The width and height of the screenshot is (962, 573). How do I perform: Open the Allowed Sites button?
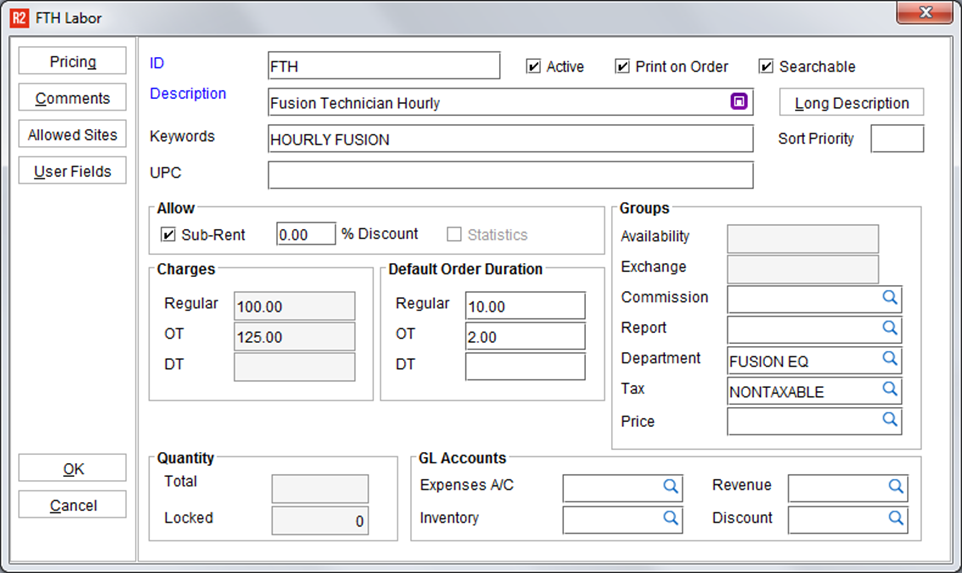pos(73,135)
